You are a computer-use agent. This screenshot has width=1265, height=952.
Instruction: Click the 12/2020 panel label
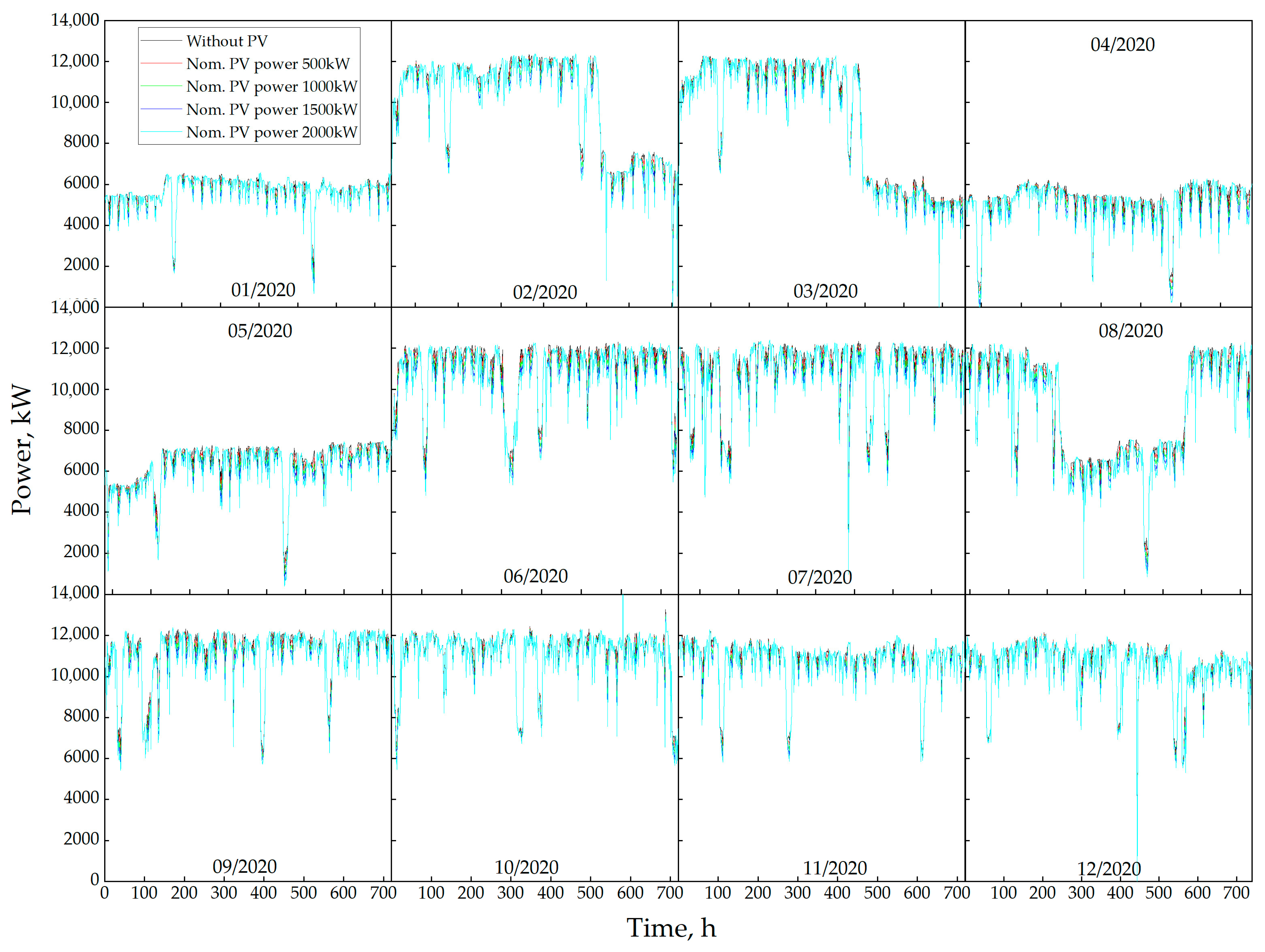[1109, 869]
